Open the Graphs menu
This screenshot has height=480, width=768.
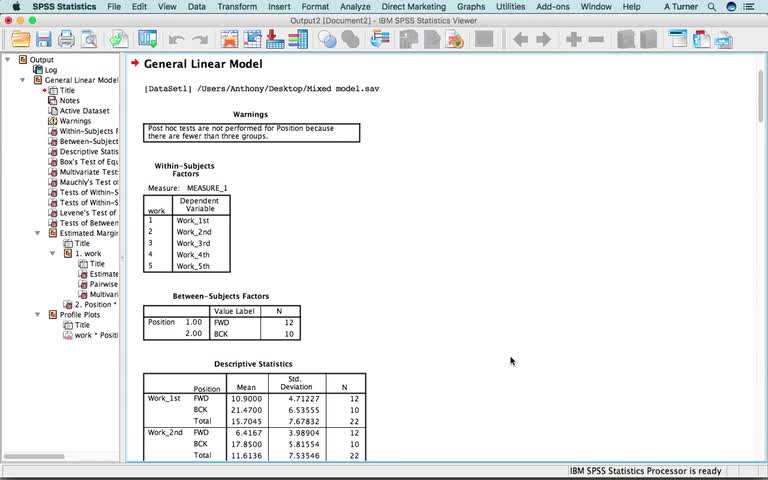pyautogui.click(x=471, y=7)
